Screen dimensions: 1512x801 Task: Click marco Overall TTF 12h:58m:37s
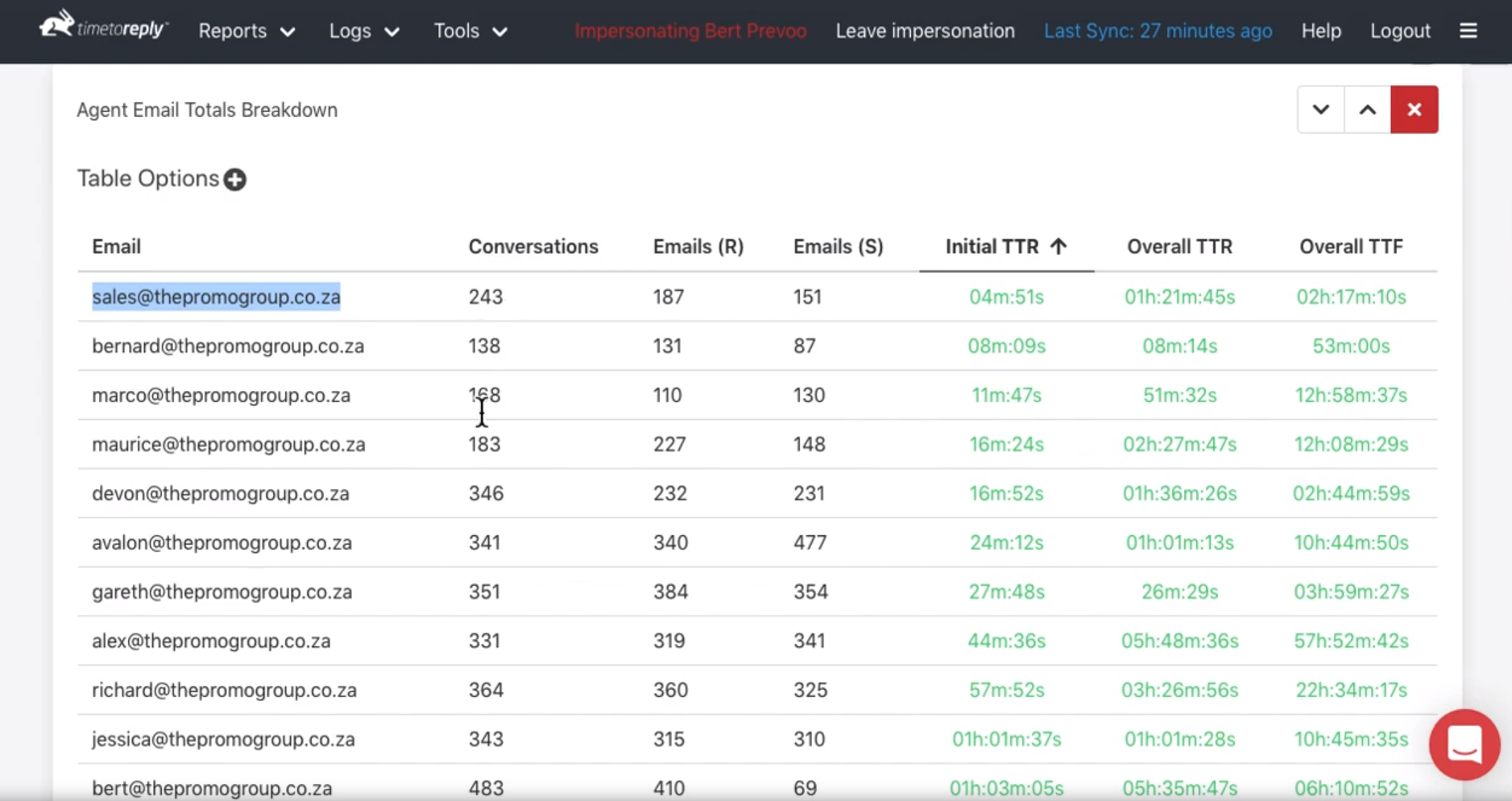(1351, 395)
